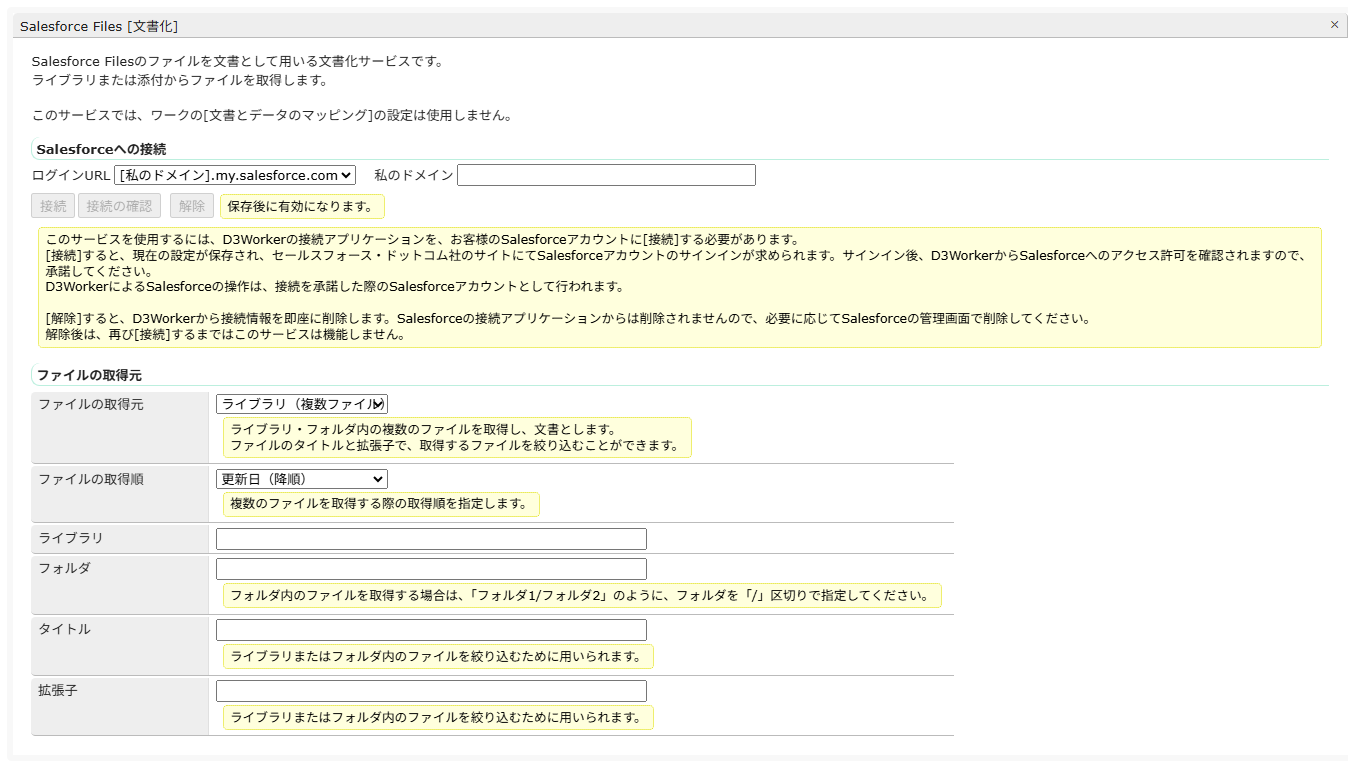
Task: Click the Salesforceへの接続 section heading
Action: pos(101,149)
